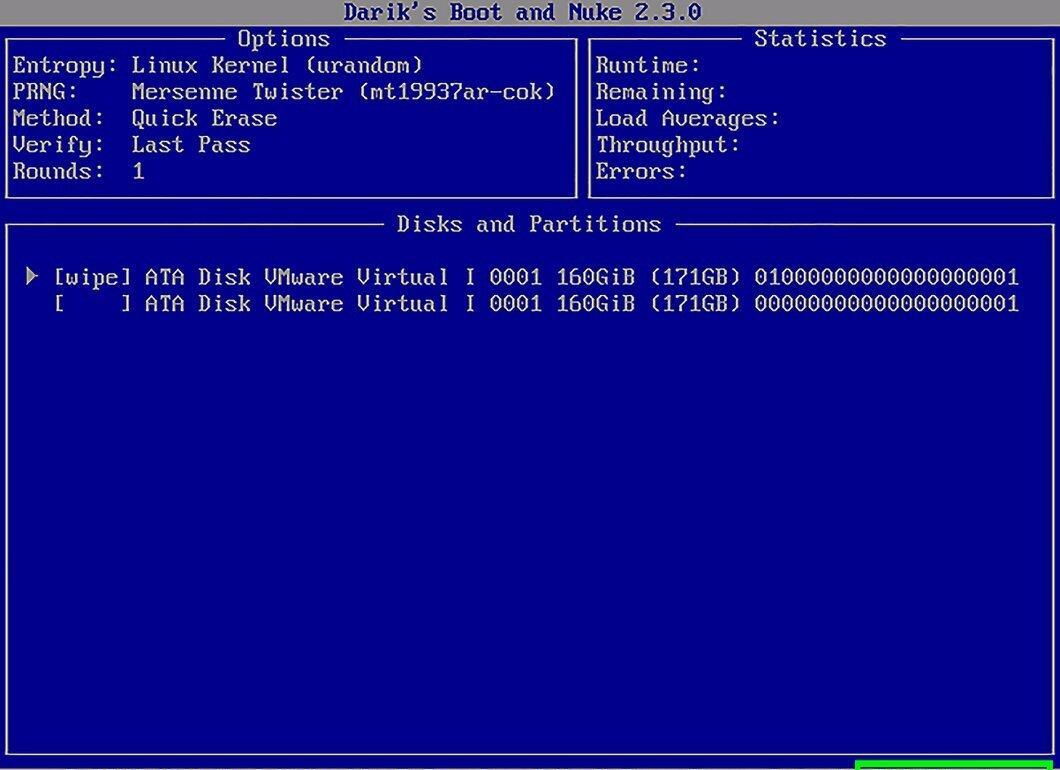Click the Throughput statistic label
Screen dimensions: 1060x770
tap(667, 145)
